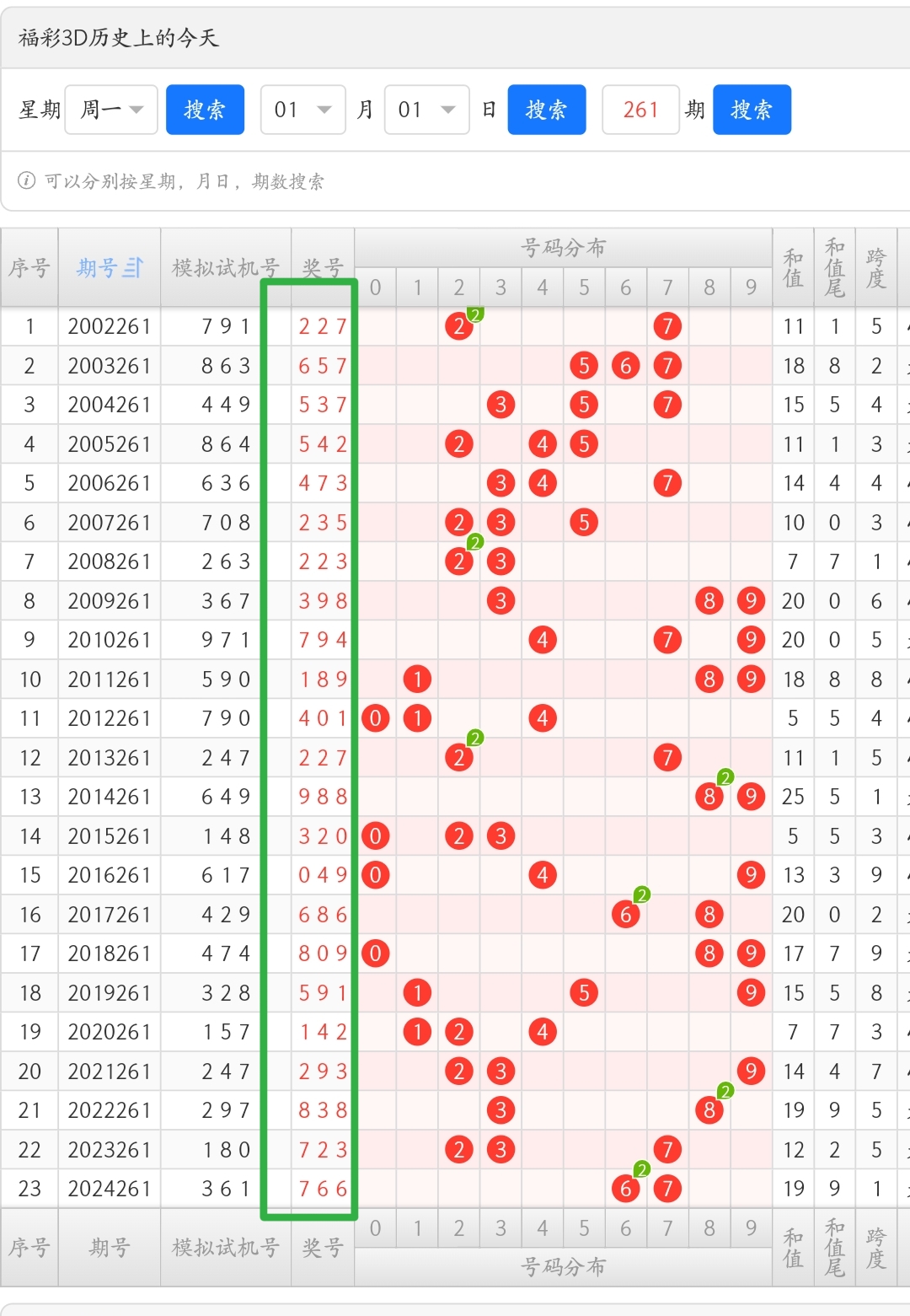Select issue number 2024261
Image resolution: width=910 pixels, height=1316 pixels.
click(110, 1189)
